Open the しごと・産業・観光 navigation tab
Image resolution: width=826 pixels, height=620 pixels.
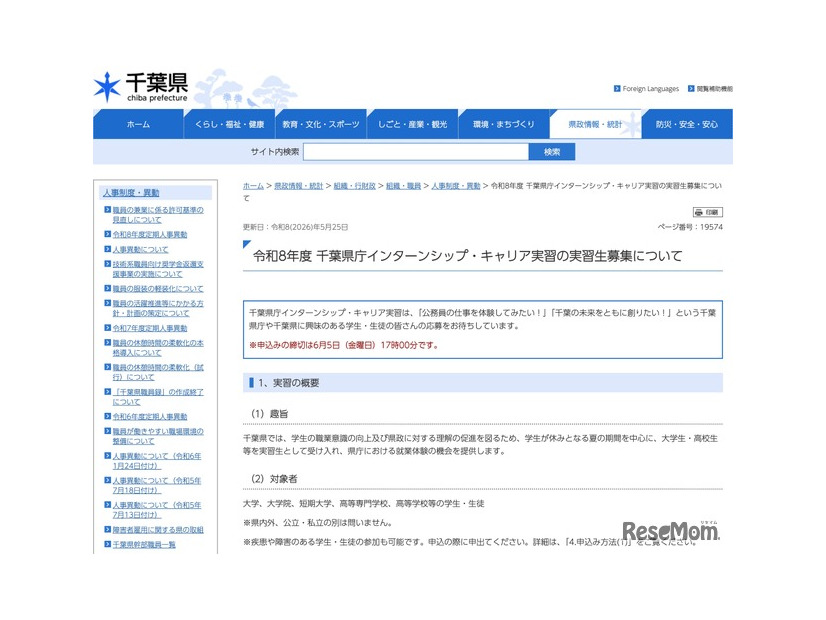(412, 124)
